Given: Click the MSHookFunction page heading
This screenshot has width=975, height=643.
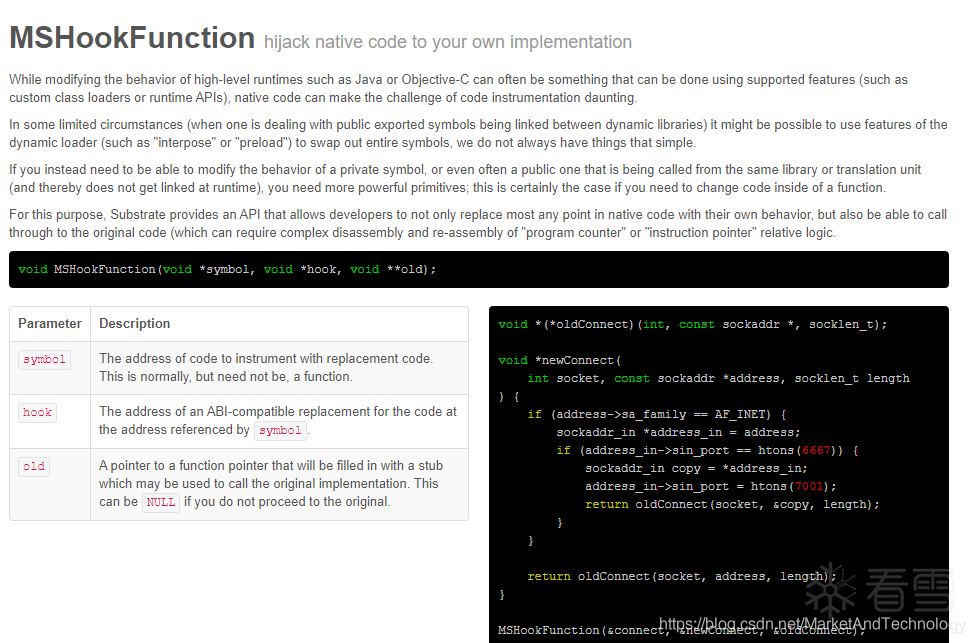Looking at the screenshot, I should (132, 38).
